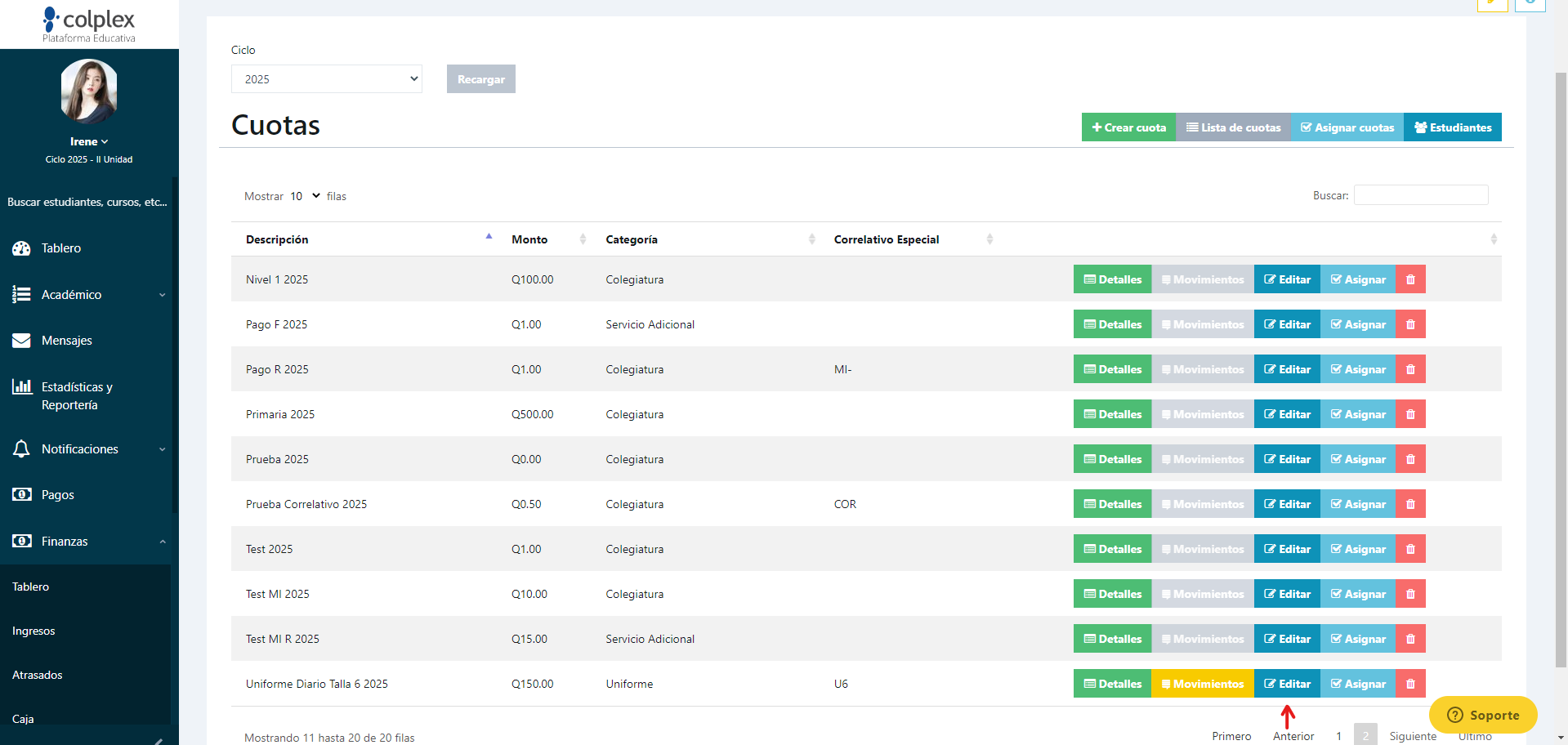This screenshot has width=1568, height=745.
Task: Go to Siguiente page
Action: 1413,736
